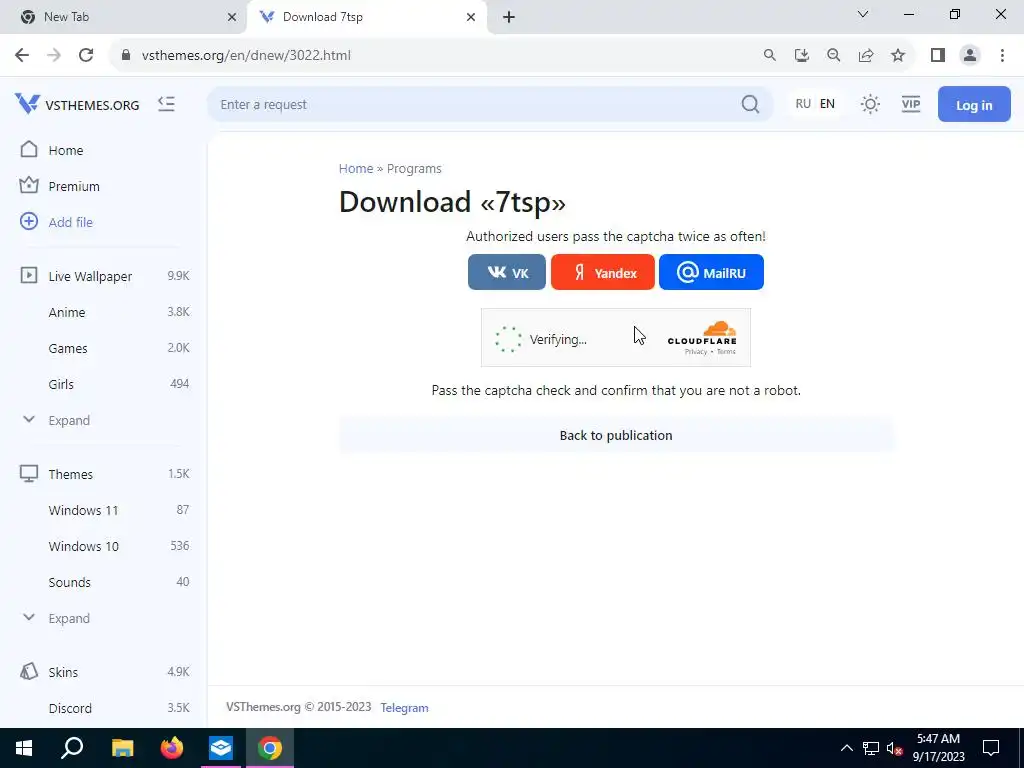Open the Sounds category

click(69, 582)
